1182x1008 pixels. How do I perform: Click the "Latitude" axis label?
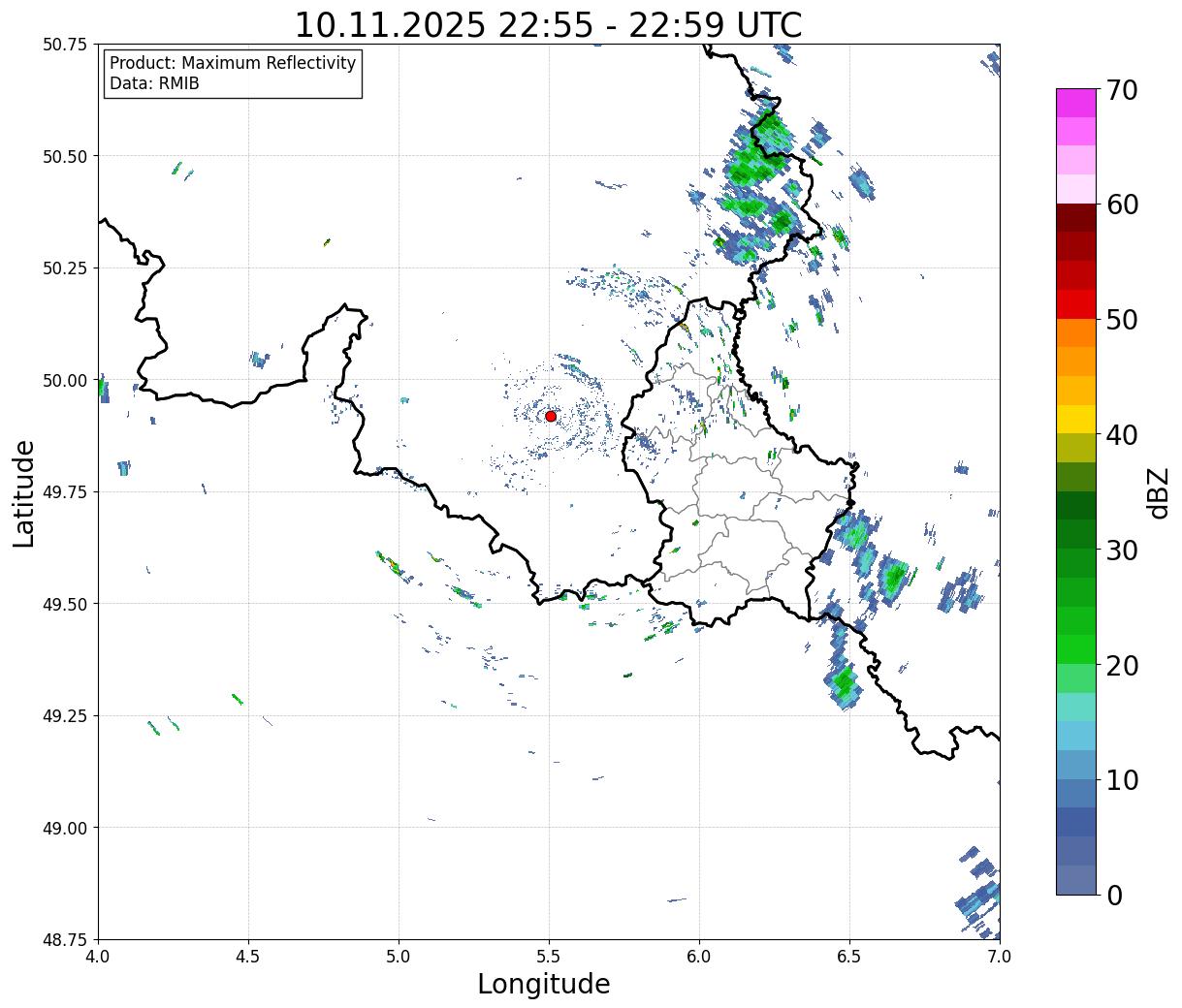[24, 493]
